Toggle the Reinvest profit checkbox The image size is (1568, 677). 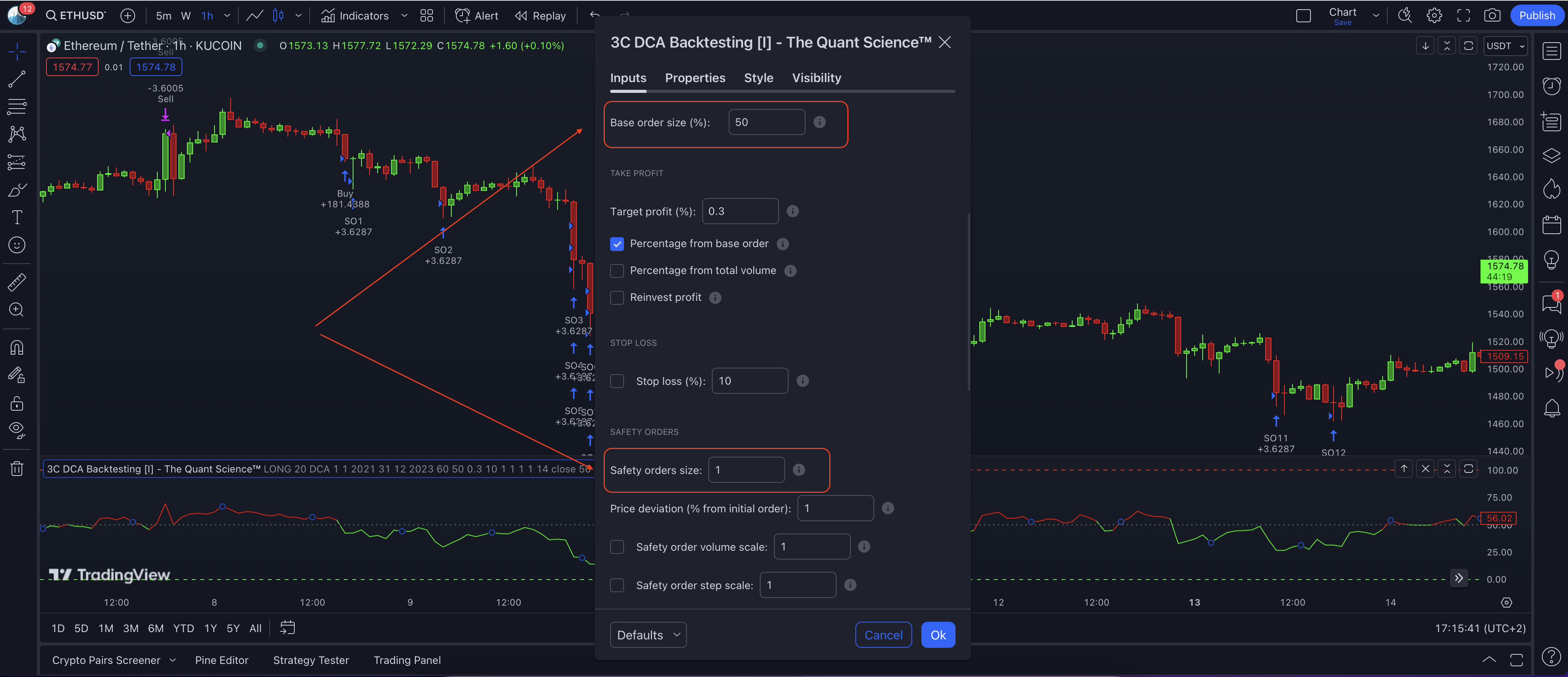[617, 298]
